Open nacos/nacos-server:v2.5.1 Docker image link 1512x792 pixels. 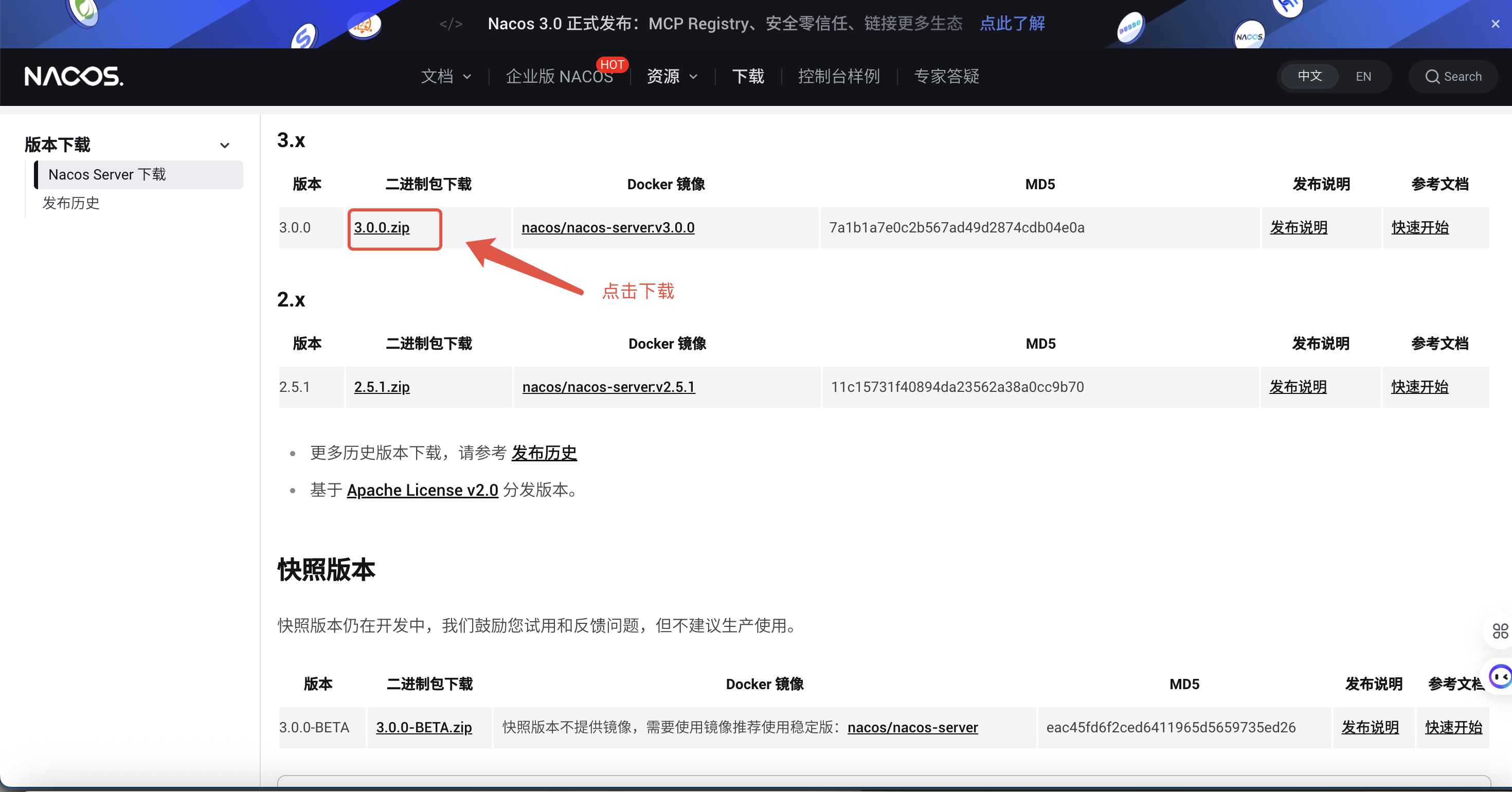click(x=609, y=387)
